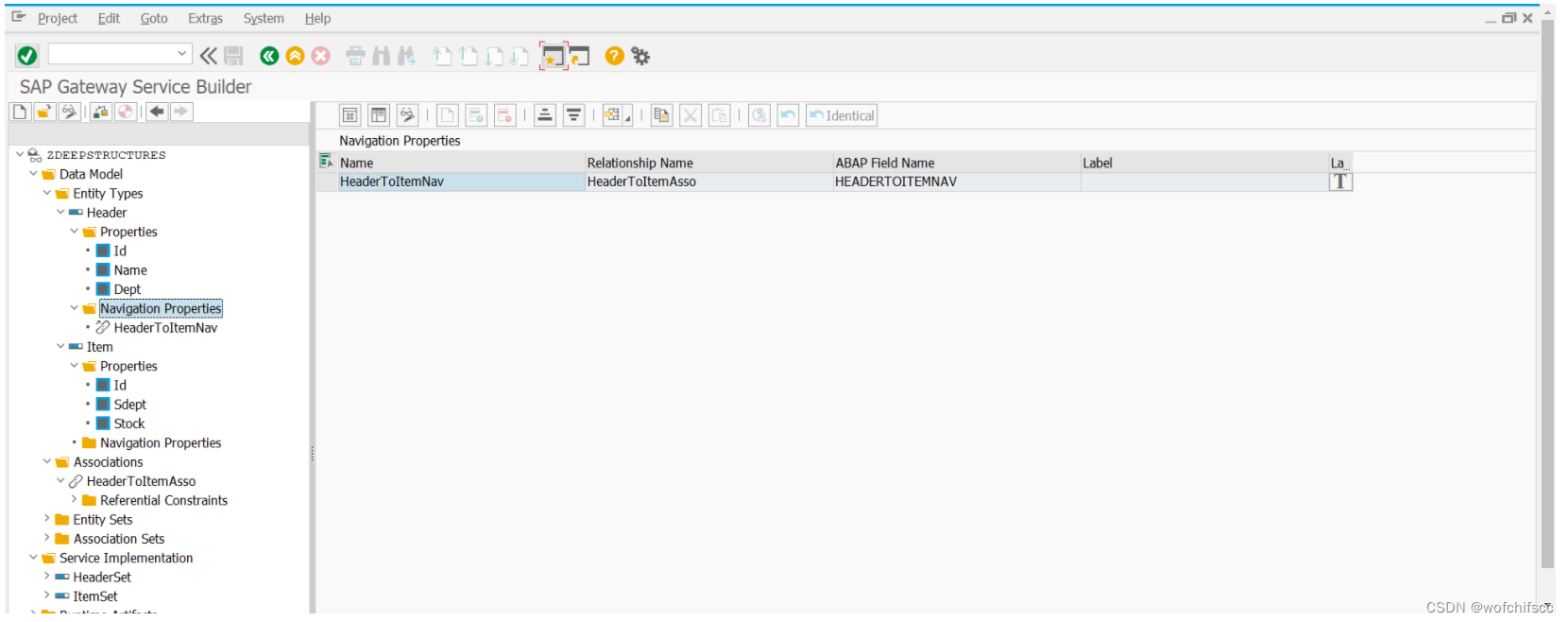Select the Stock property under Item

129,423
